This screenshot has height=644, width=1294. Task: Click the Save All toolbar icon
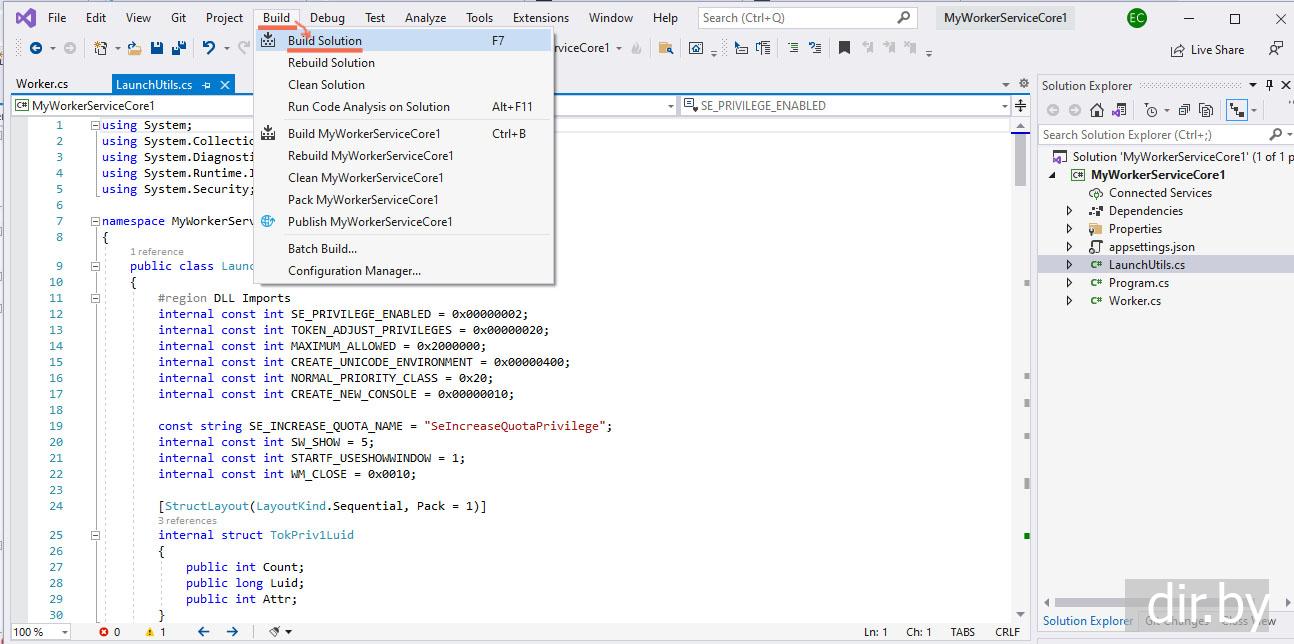click(x=178, y=48)
